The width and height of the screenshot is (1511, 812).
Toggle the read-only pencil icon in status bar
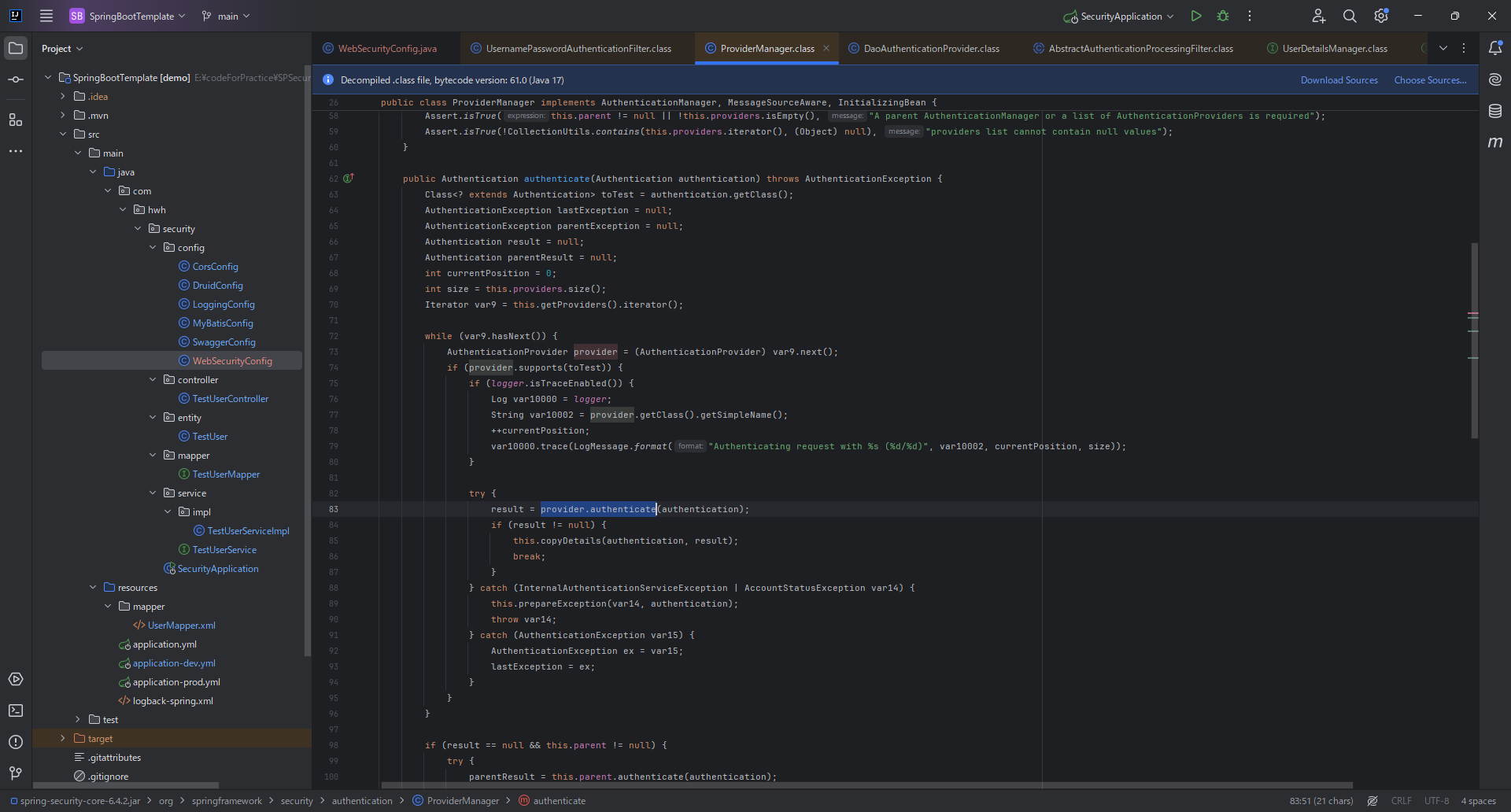click(x=1372, y=801)
